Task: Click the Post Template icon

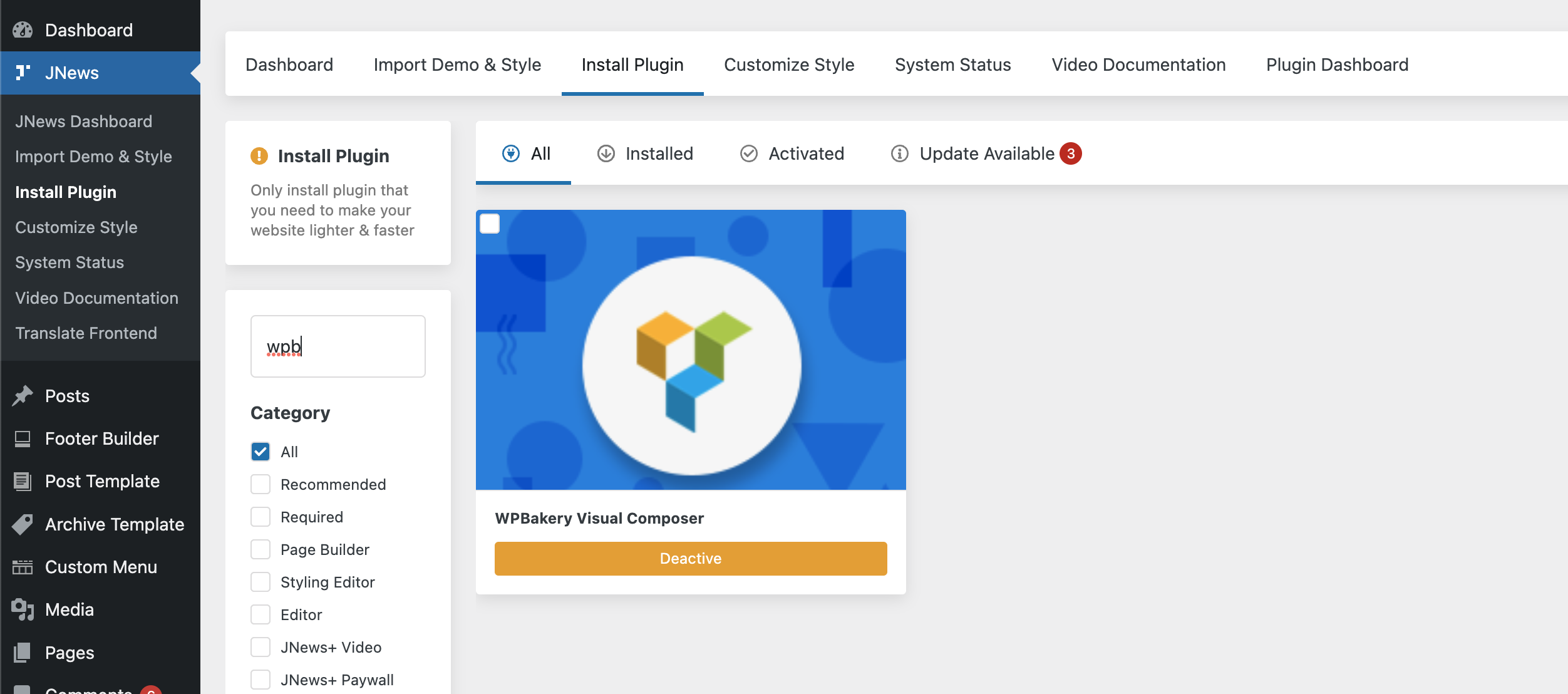Action: (x=23, y=481)
